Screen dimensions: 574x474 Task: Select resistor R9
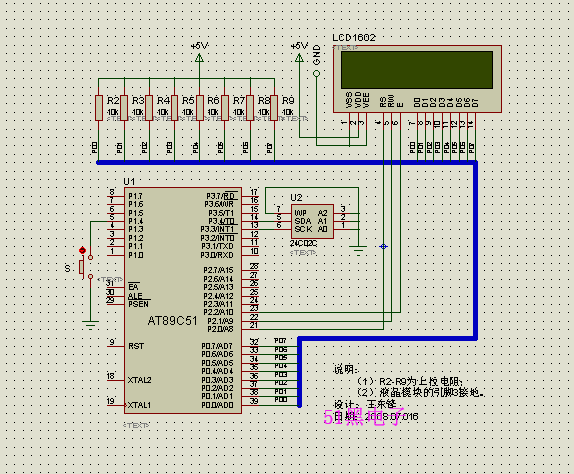click(274, 108)
